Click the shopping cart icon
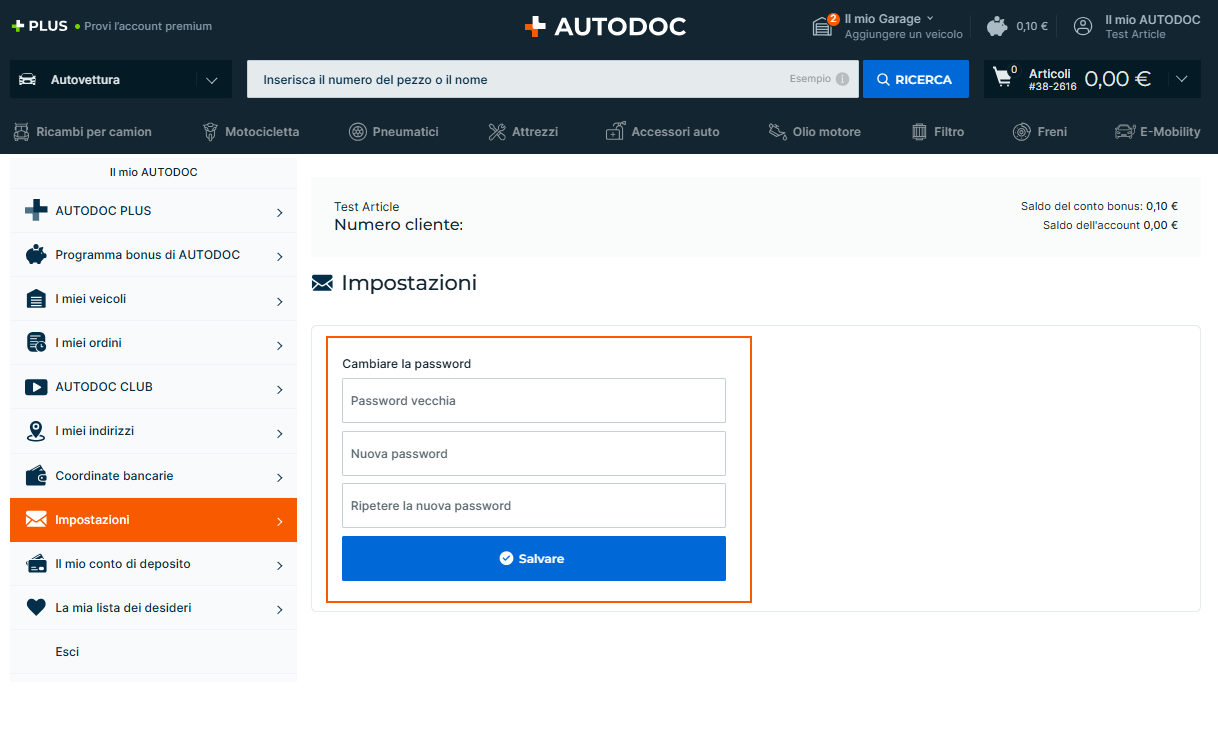 pyautogui.click(x=1003, y=79)
